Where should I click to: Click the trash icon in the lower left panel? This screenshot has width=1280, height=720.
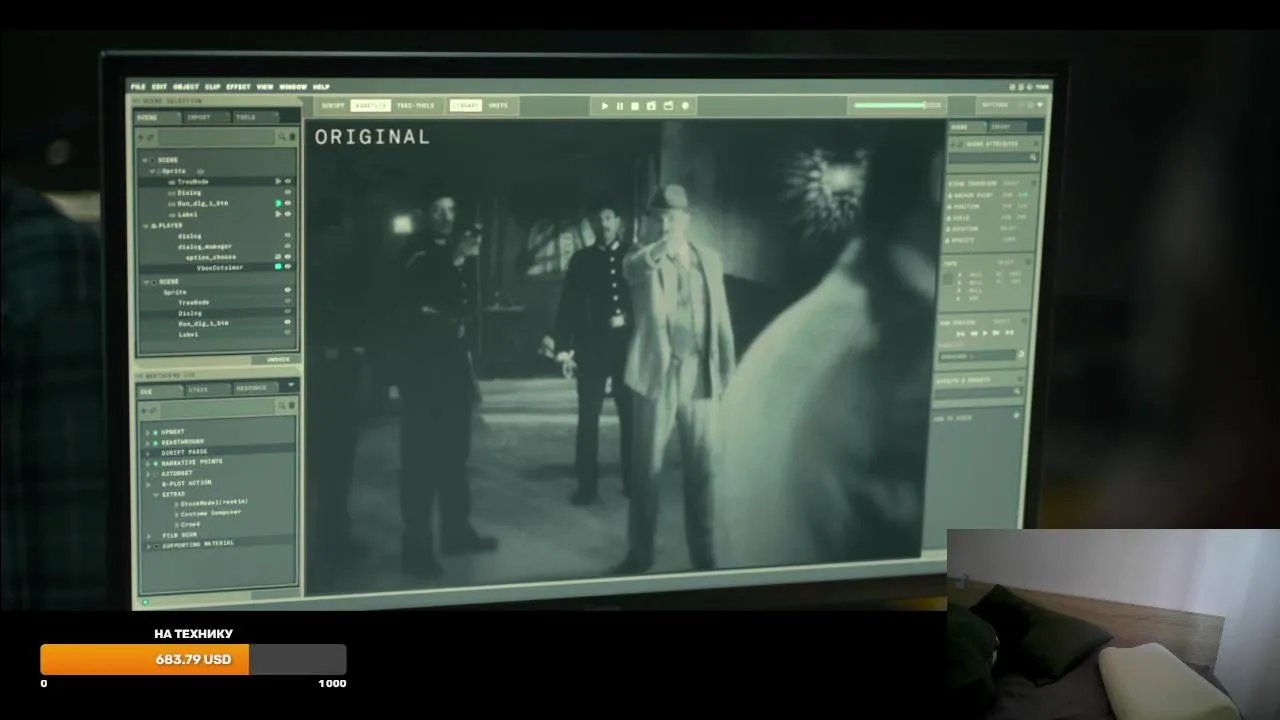click(x=292, y=405)
